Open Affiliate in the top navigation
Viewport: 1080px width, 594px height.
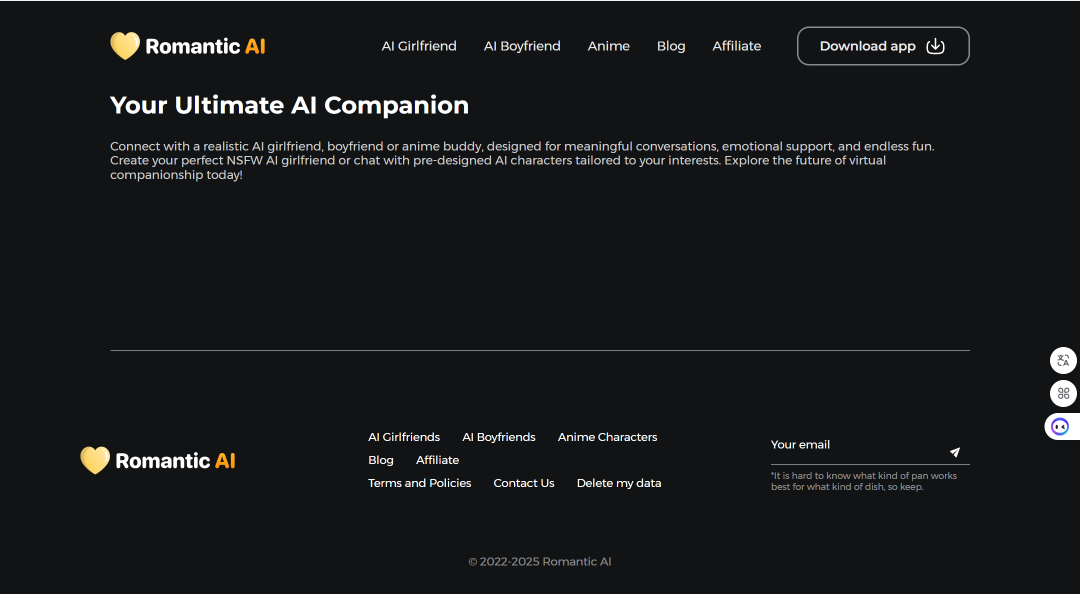[736, 46]
